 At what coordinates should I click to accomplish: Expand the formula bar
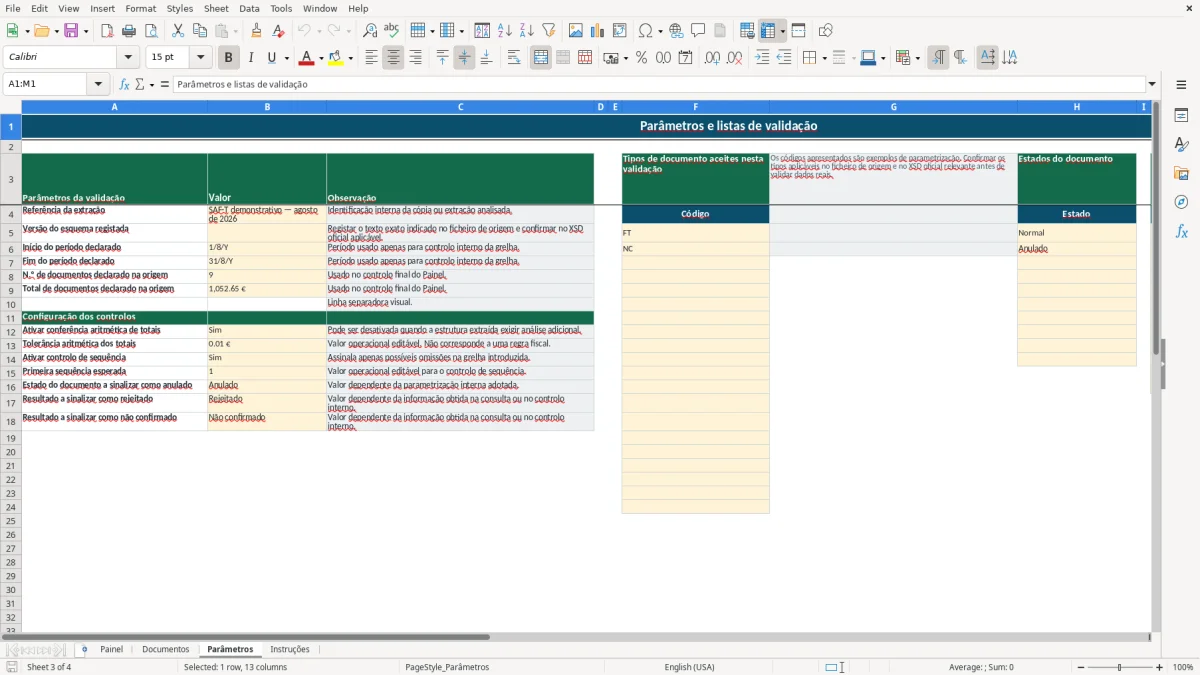pyautogui.click(x=1152, y=84)
